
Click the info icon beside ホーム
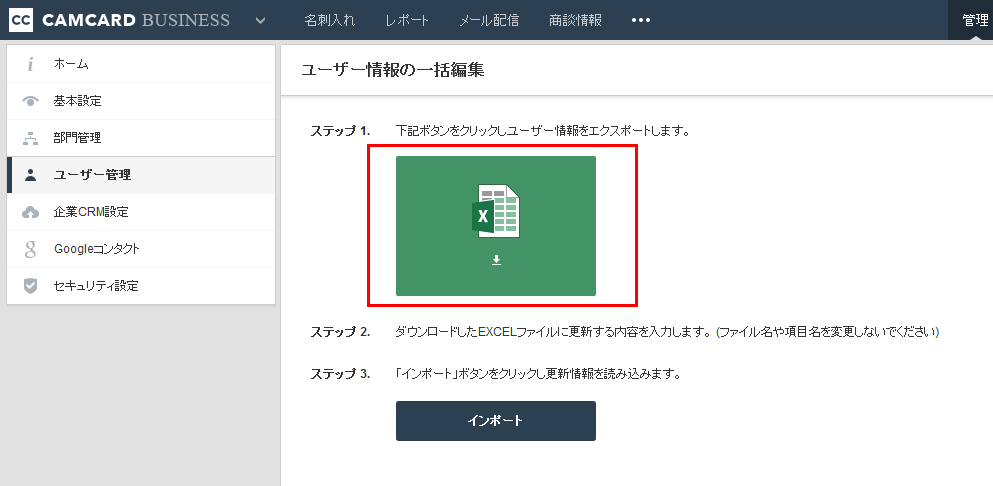coord(30,64)
